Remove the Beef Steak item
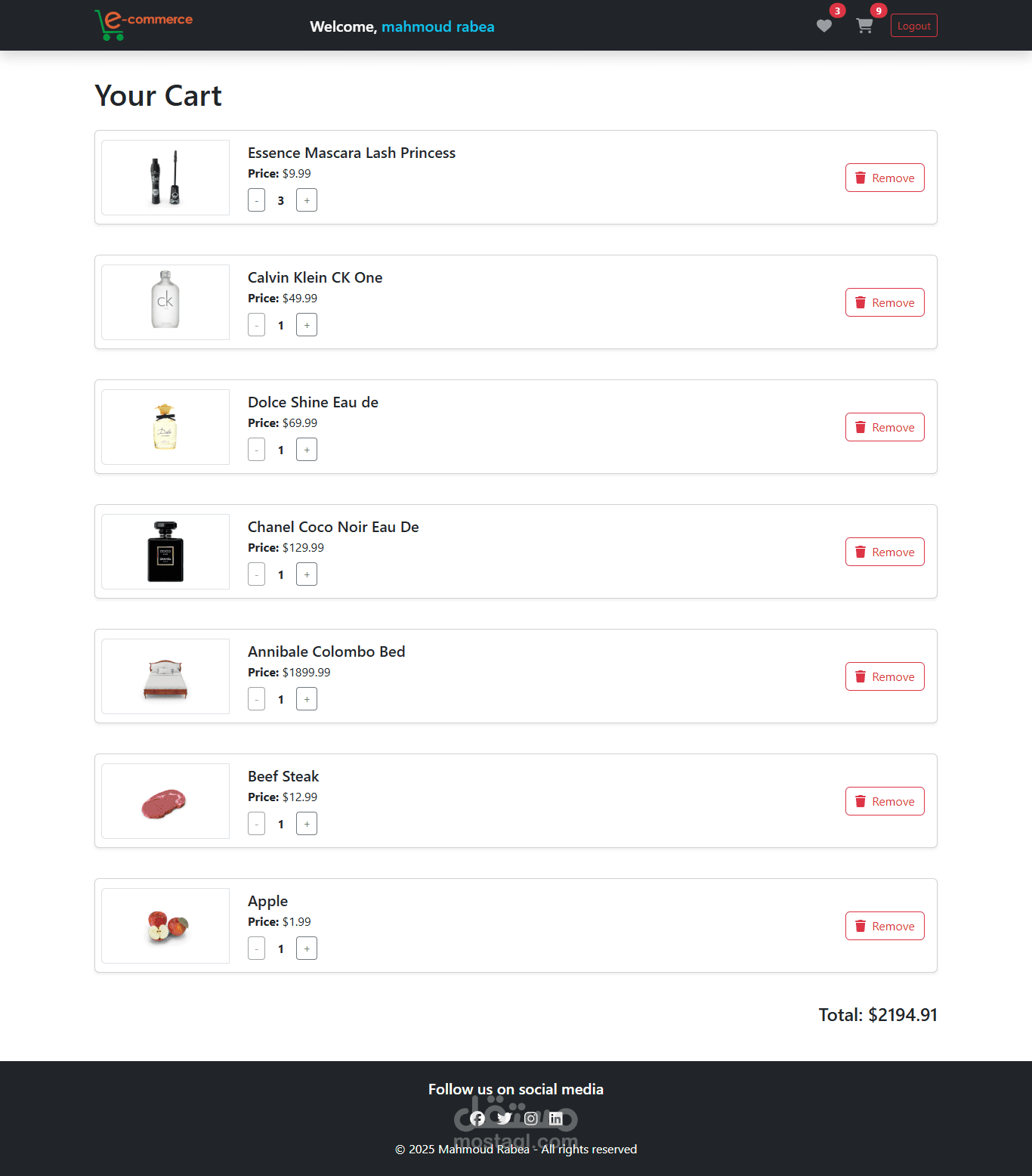 click(x=884, y=802)
